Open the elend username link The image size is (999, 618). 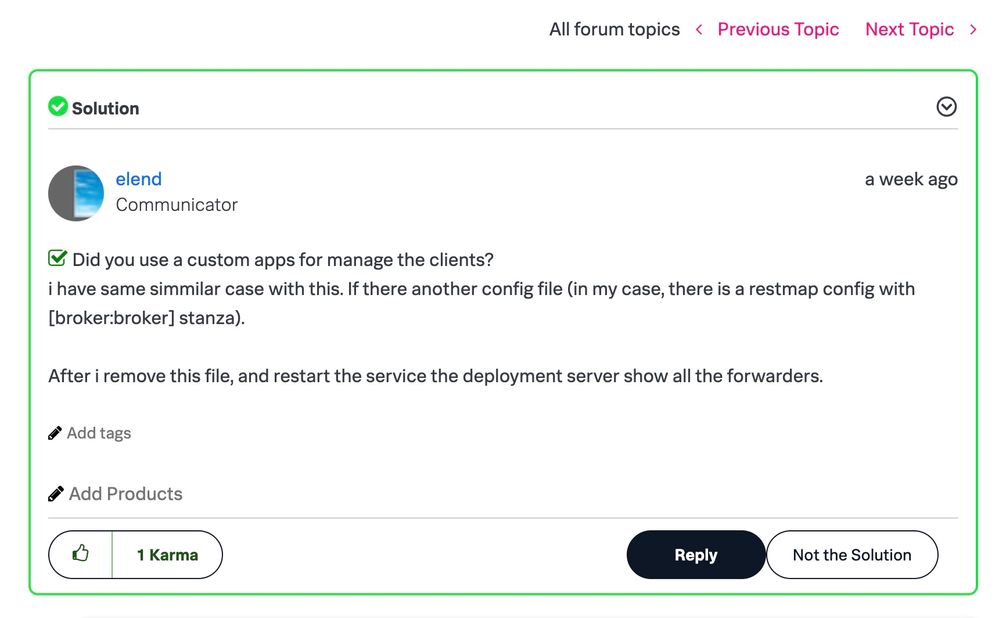pyautogui.click(x=139, y=180)
